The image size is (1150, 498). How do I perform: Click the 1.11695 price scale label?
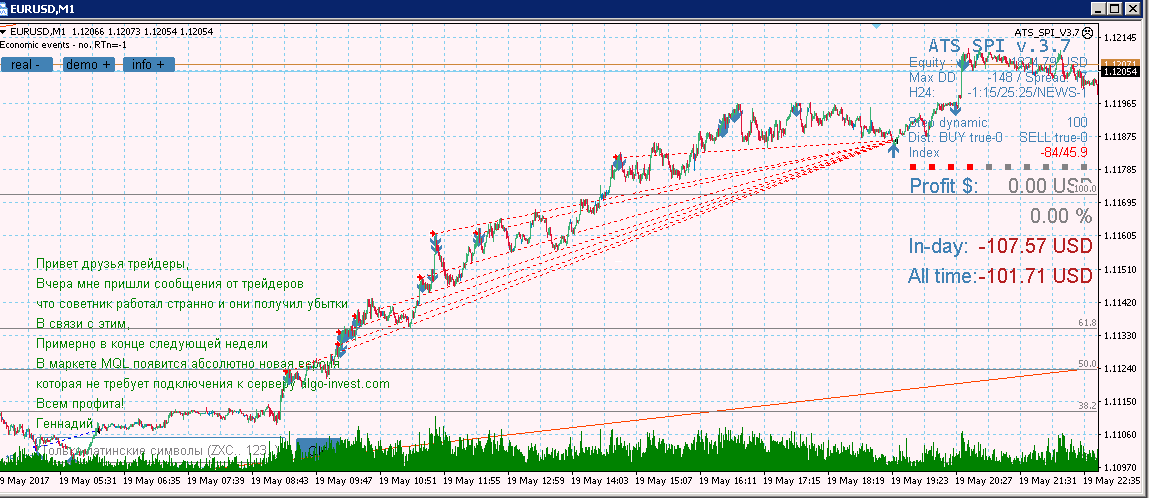1121,202
